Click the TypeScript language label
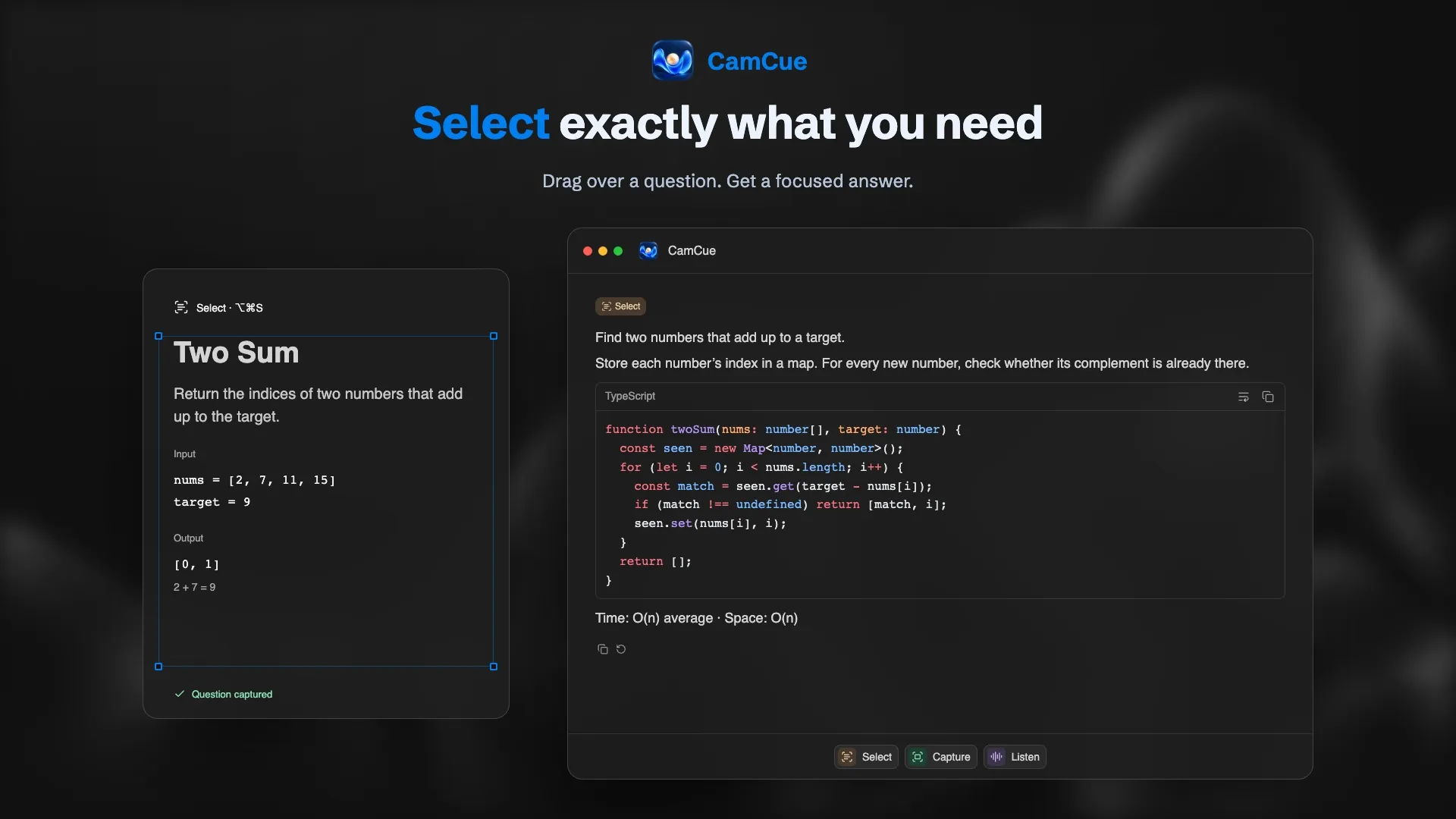1456x819 pixels. point(630,396)
